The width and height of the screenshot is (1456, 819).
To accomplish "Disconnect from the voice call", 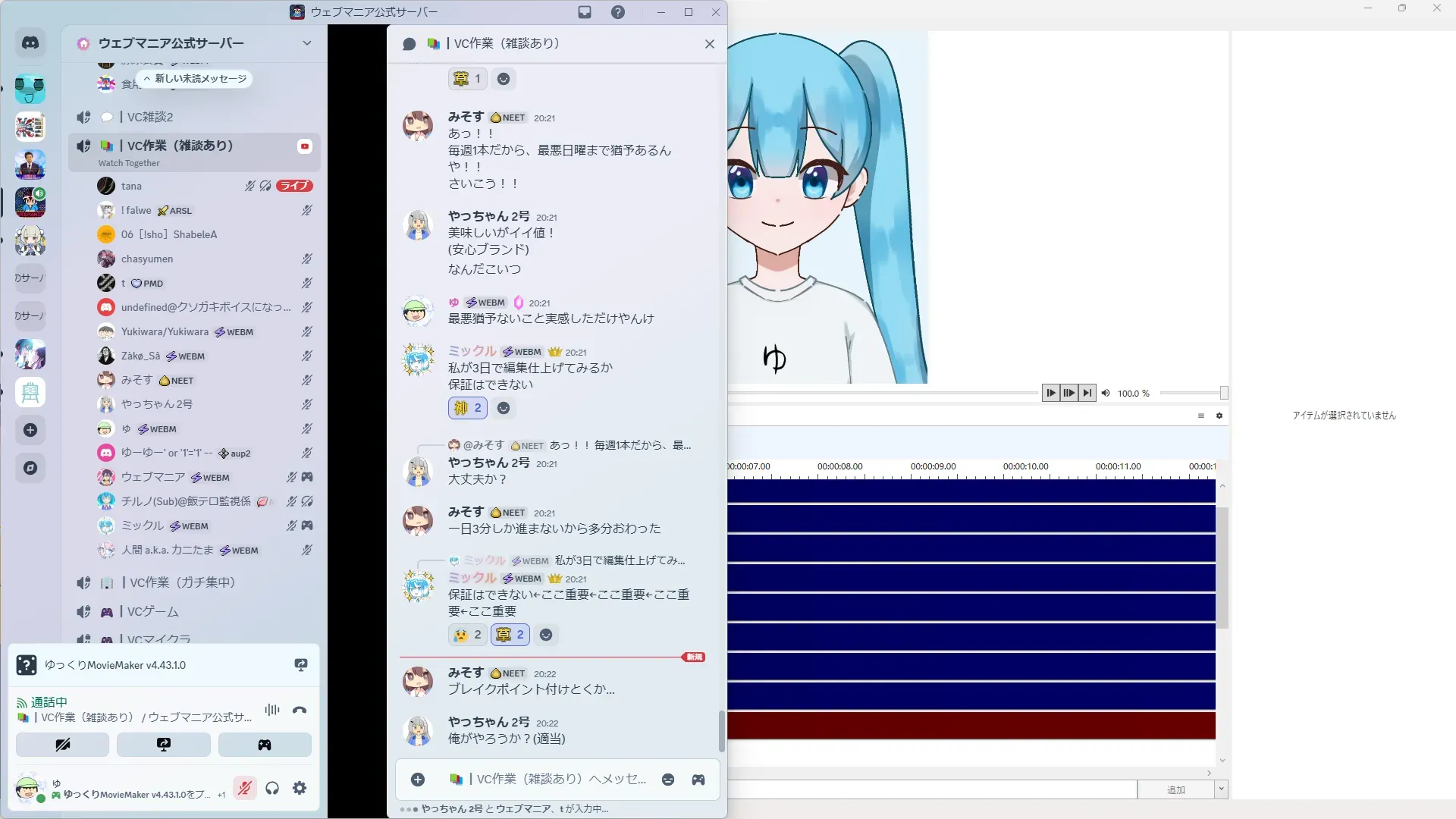I will point(300,711).
